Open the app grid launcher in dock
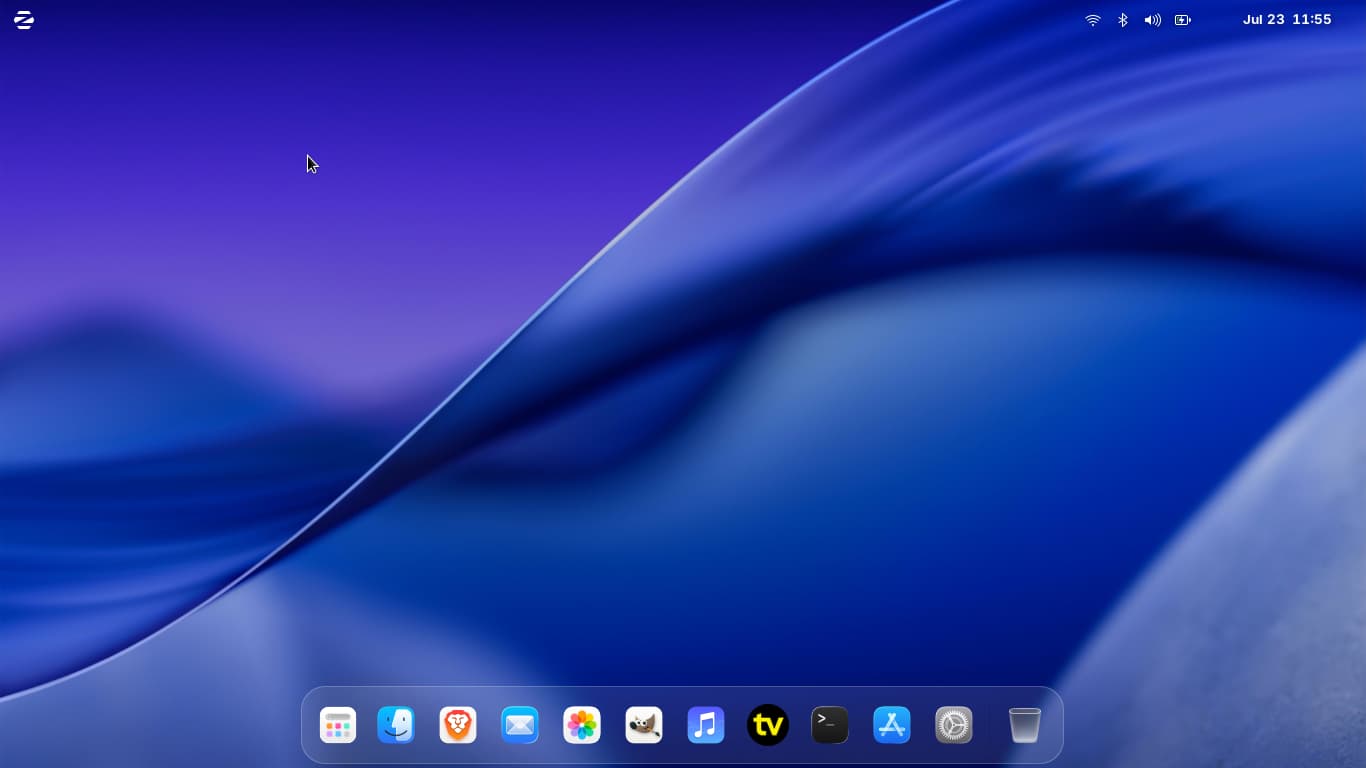Viewport: 1366px width, 768px height. pyautogui.click(x=338, y=725)
